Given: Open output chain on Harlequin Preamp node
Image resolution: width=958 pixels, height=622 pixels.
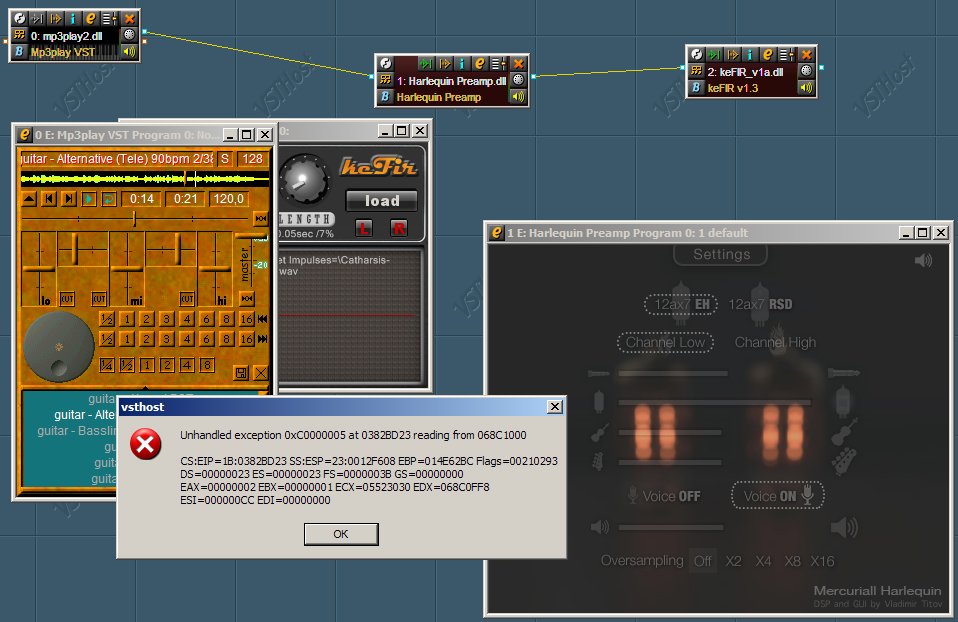Looking at the screenshot, I should click(444, 64).
